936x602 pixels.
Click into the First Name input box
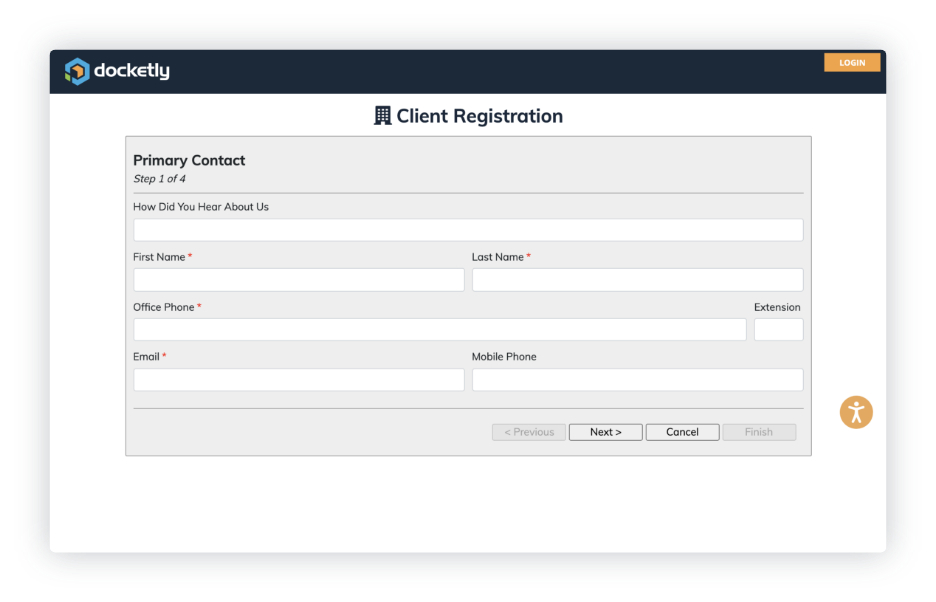pos(298,280)
